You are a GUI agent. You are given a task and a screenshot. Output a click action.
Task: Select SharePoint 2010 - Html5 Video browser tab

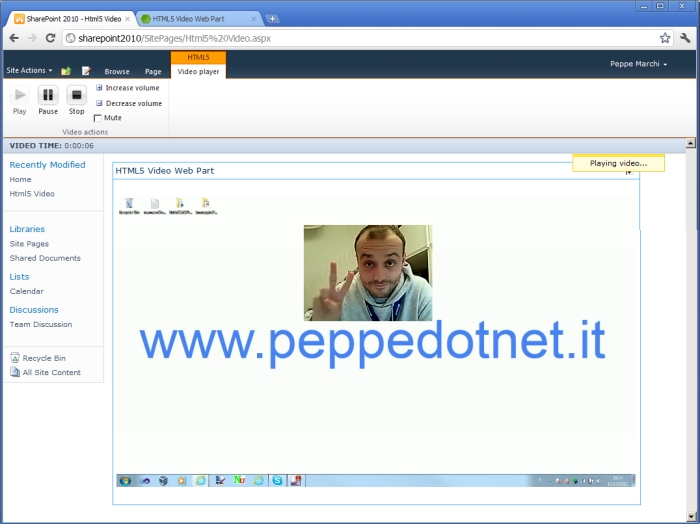(x=69, y=19)
